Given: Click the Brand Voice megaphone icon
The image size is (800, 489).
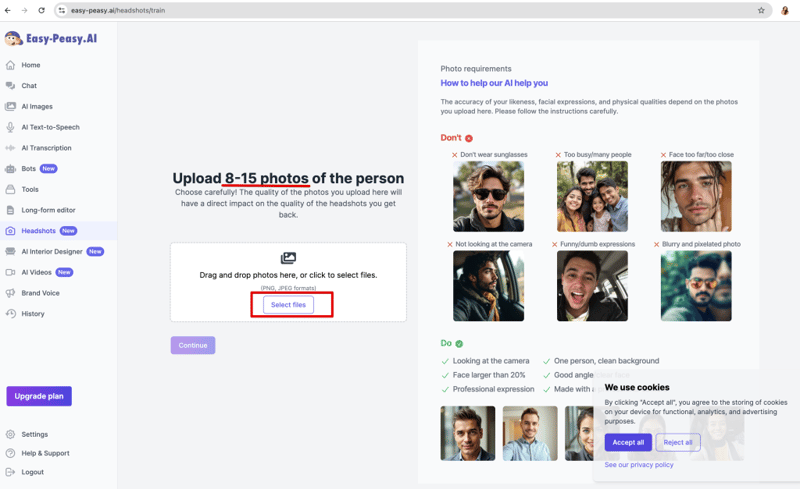Looking at the screenshot, I should point(11,293).
